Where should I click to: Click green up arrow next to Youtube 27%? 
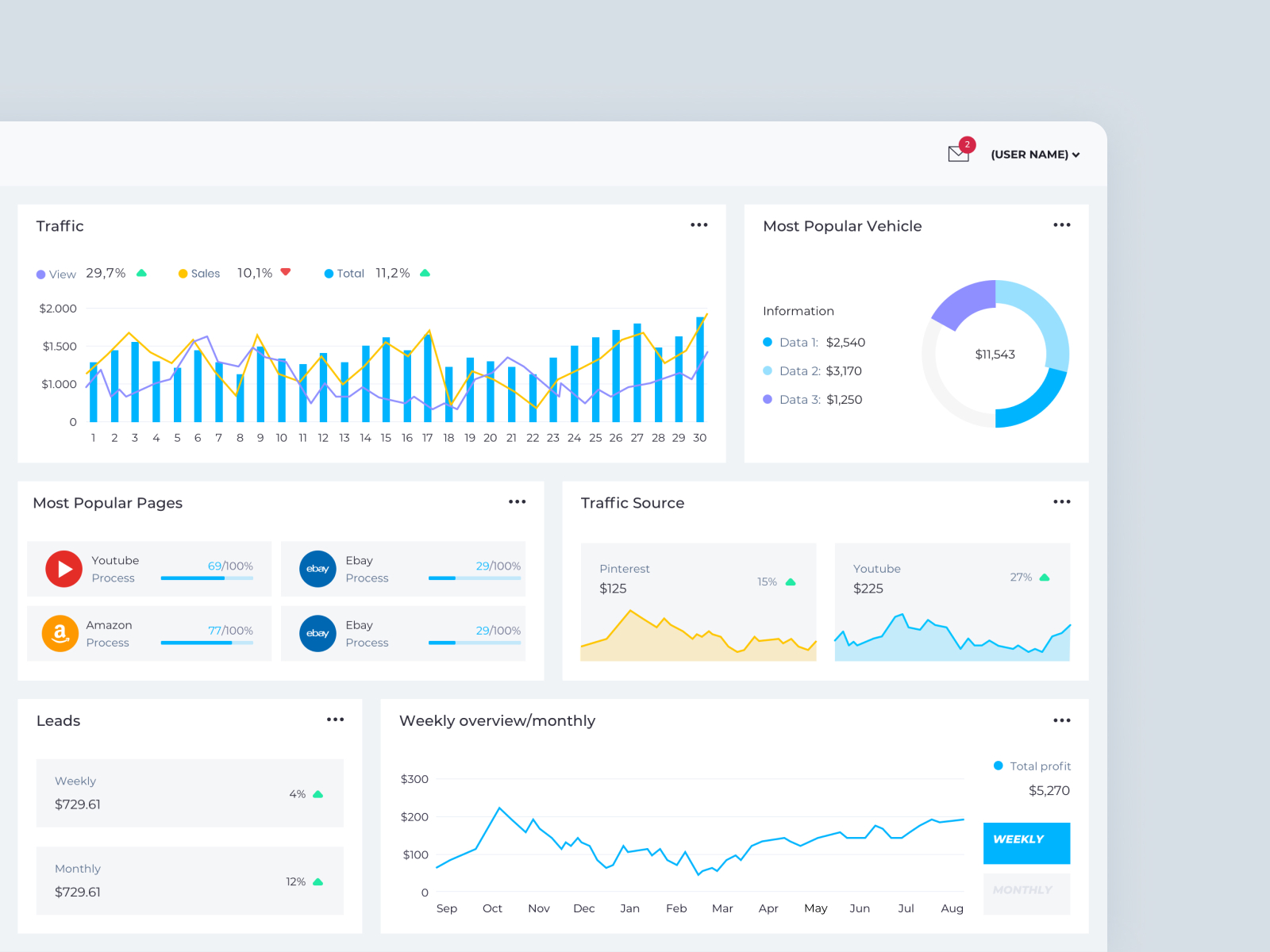point(1045,577)
